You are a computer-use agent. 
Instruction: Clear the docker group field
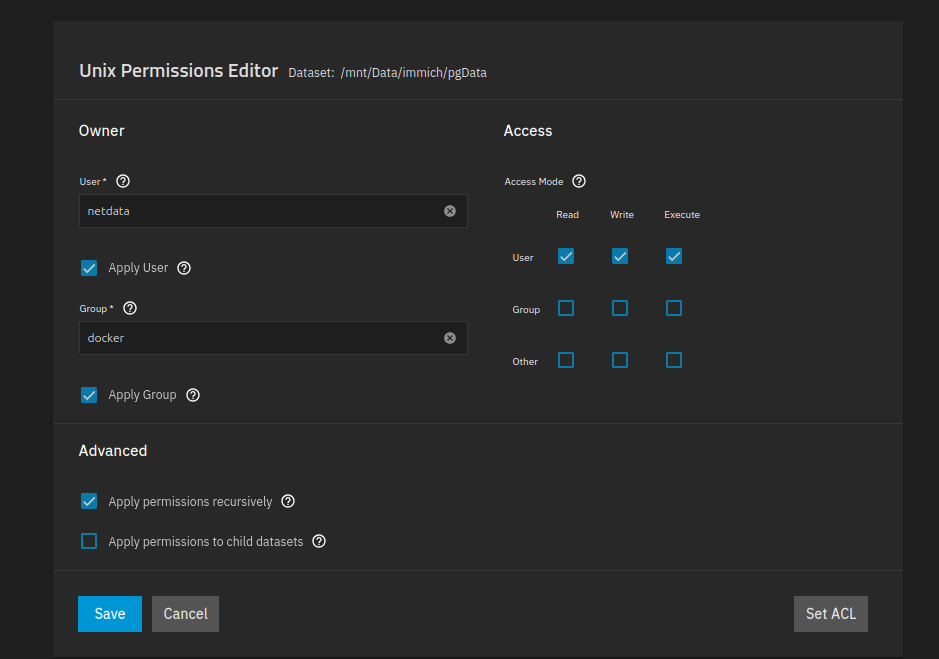click(x=450, y=338)
